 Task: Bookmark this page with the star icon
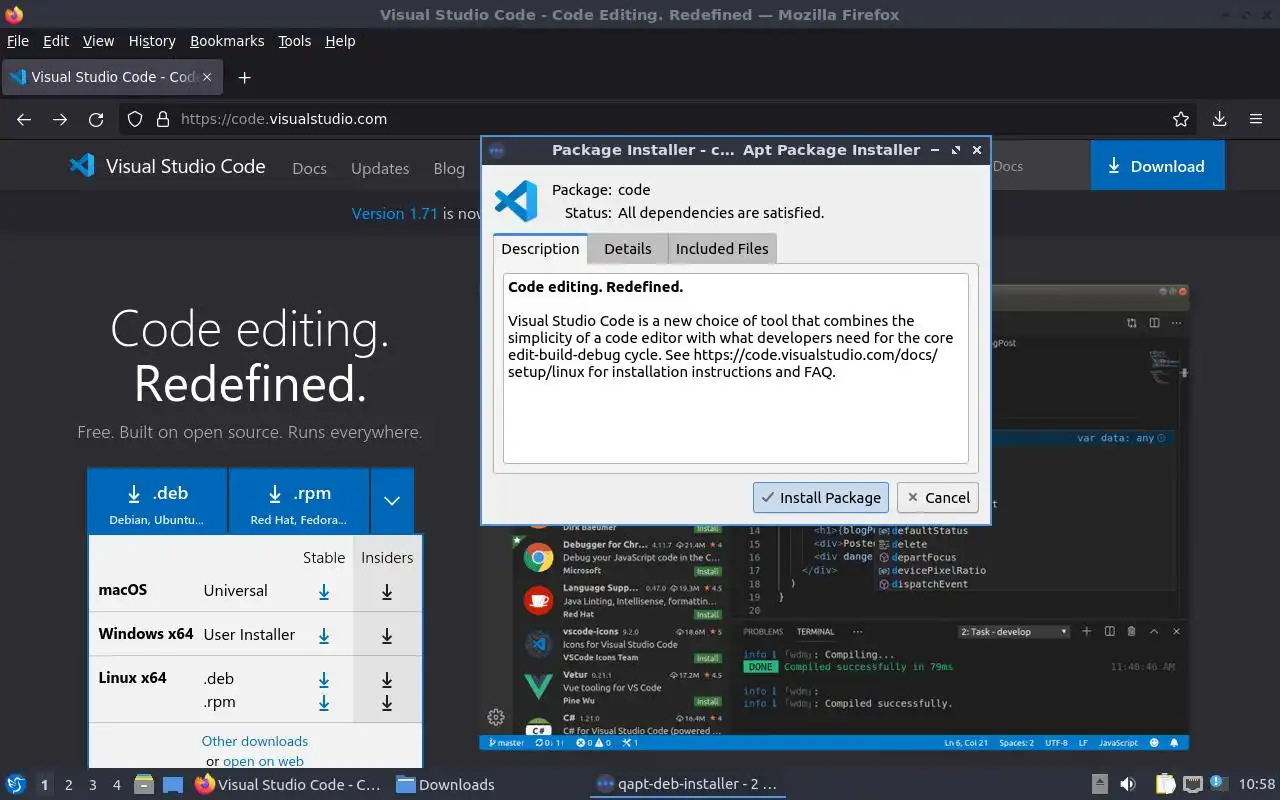(x=1181, y=119)
